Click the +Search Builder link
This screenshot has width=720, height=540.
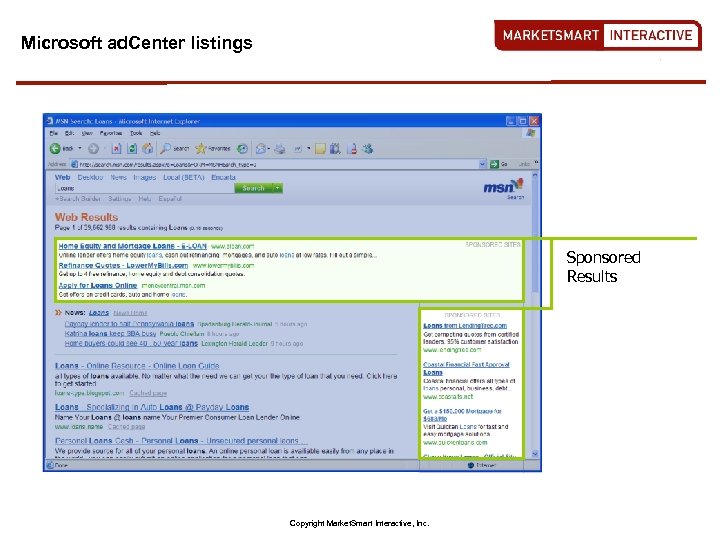point(78,199)
